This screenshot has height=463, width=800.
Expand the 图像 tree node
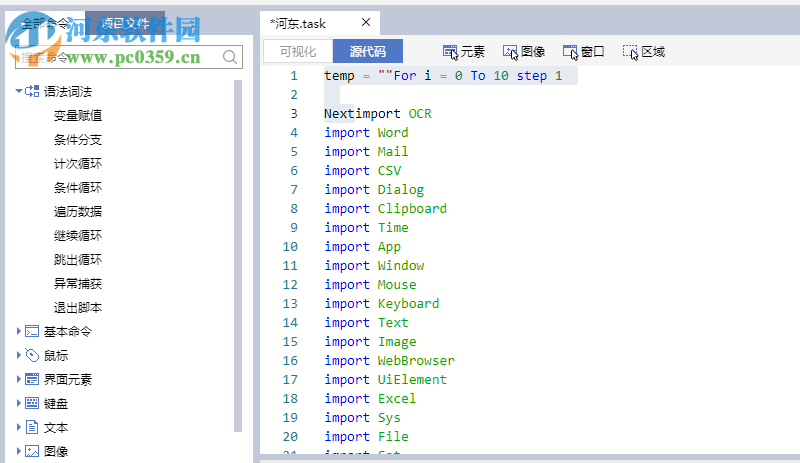tap(19, 451)
